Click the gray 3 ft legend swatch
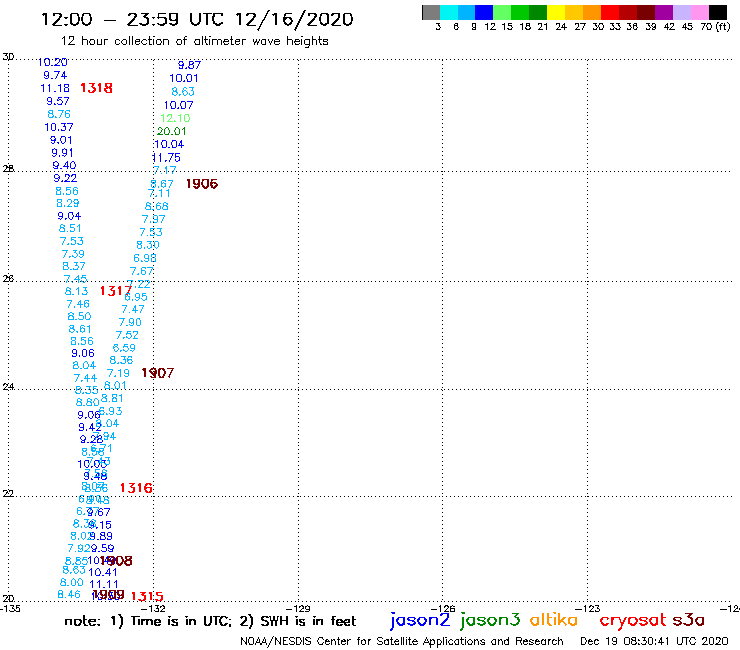Image resolution: width=740 pixels, height=650 pixels. coord(431,12)
